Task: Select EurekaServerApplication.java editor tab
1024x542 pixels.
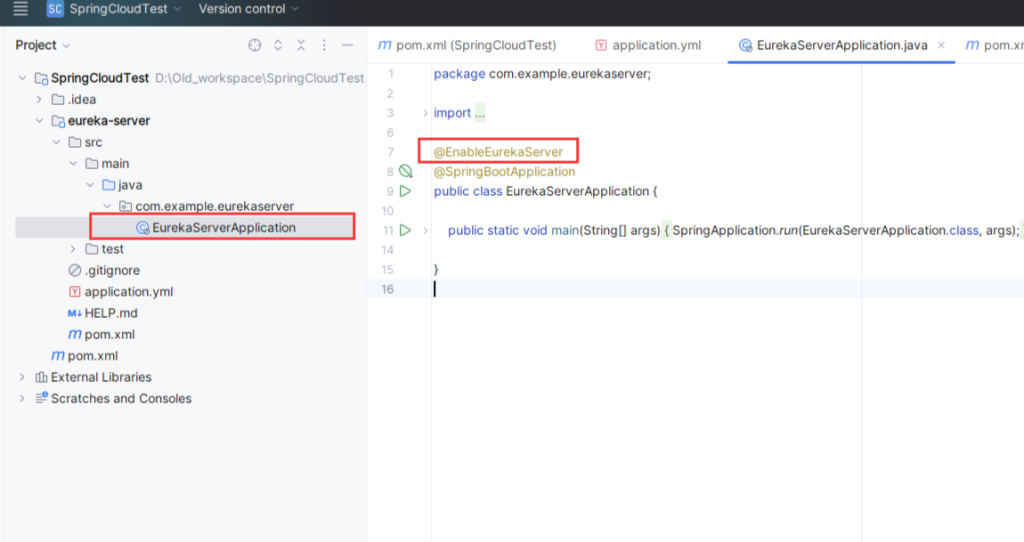Action: [842, 45]
